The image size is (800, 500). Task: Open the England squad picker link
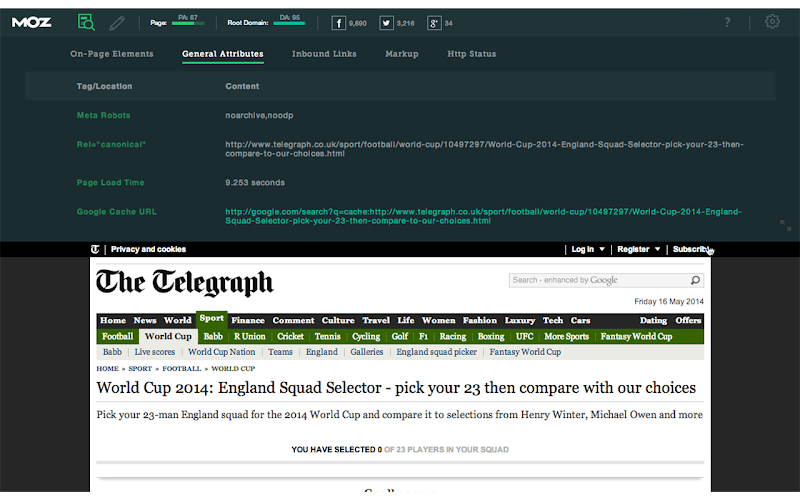pyautogui.click(x=437, y=352)
